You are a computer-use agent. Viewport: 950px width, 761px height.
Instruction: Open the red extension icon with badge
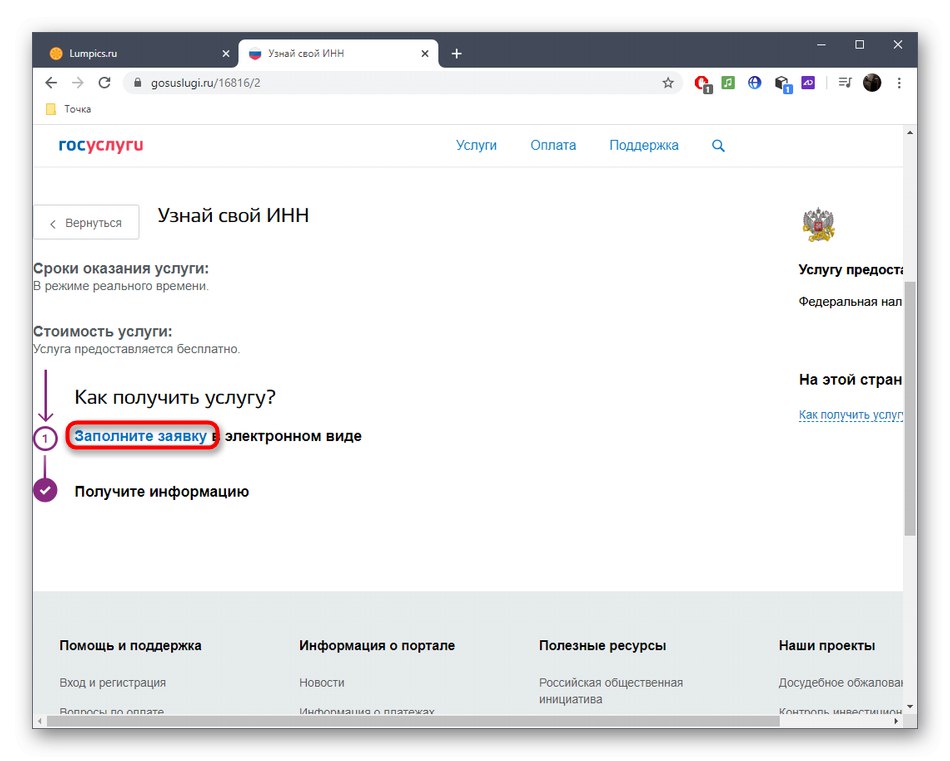click(x=703, y=84)
